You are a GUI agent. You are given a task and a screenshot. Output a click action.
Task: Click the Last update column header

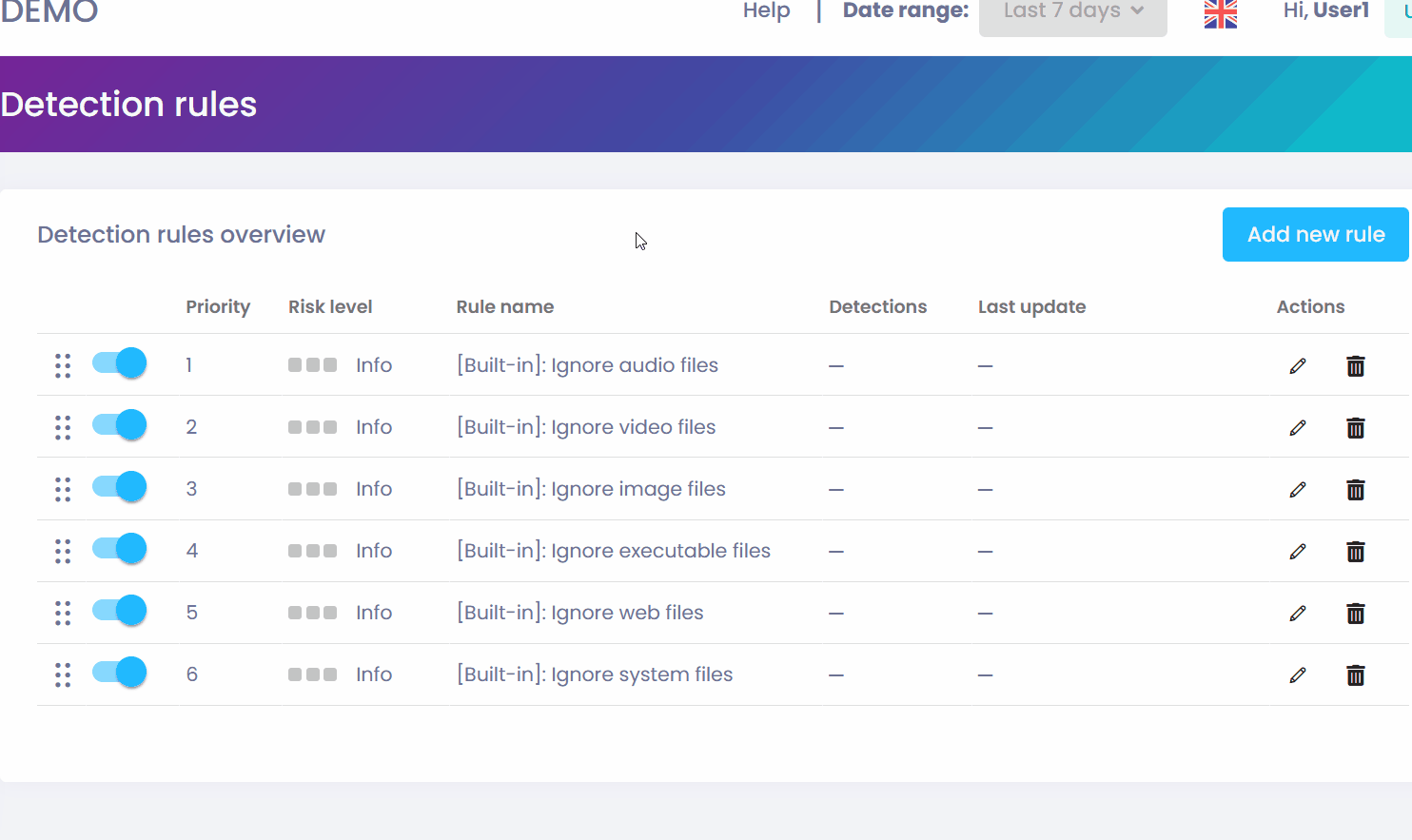(1032, 306)
